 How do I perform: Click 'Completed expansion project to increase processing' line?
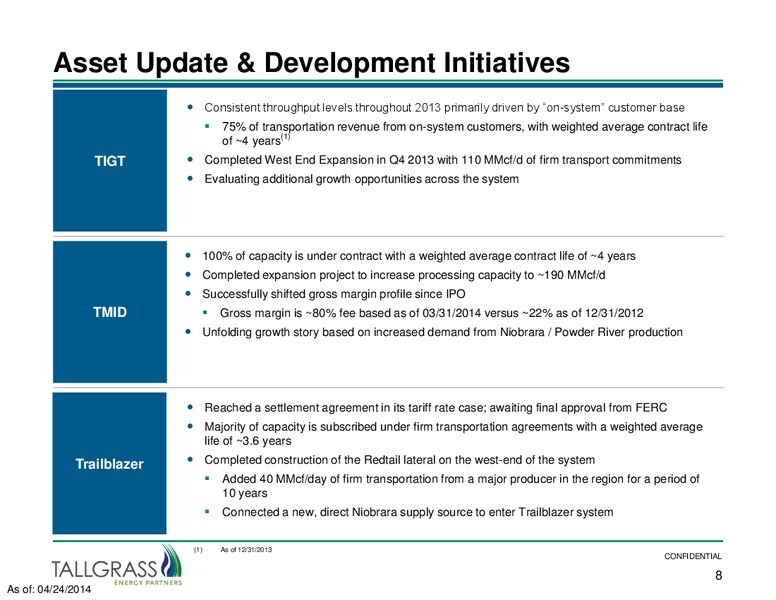point(403,275)
